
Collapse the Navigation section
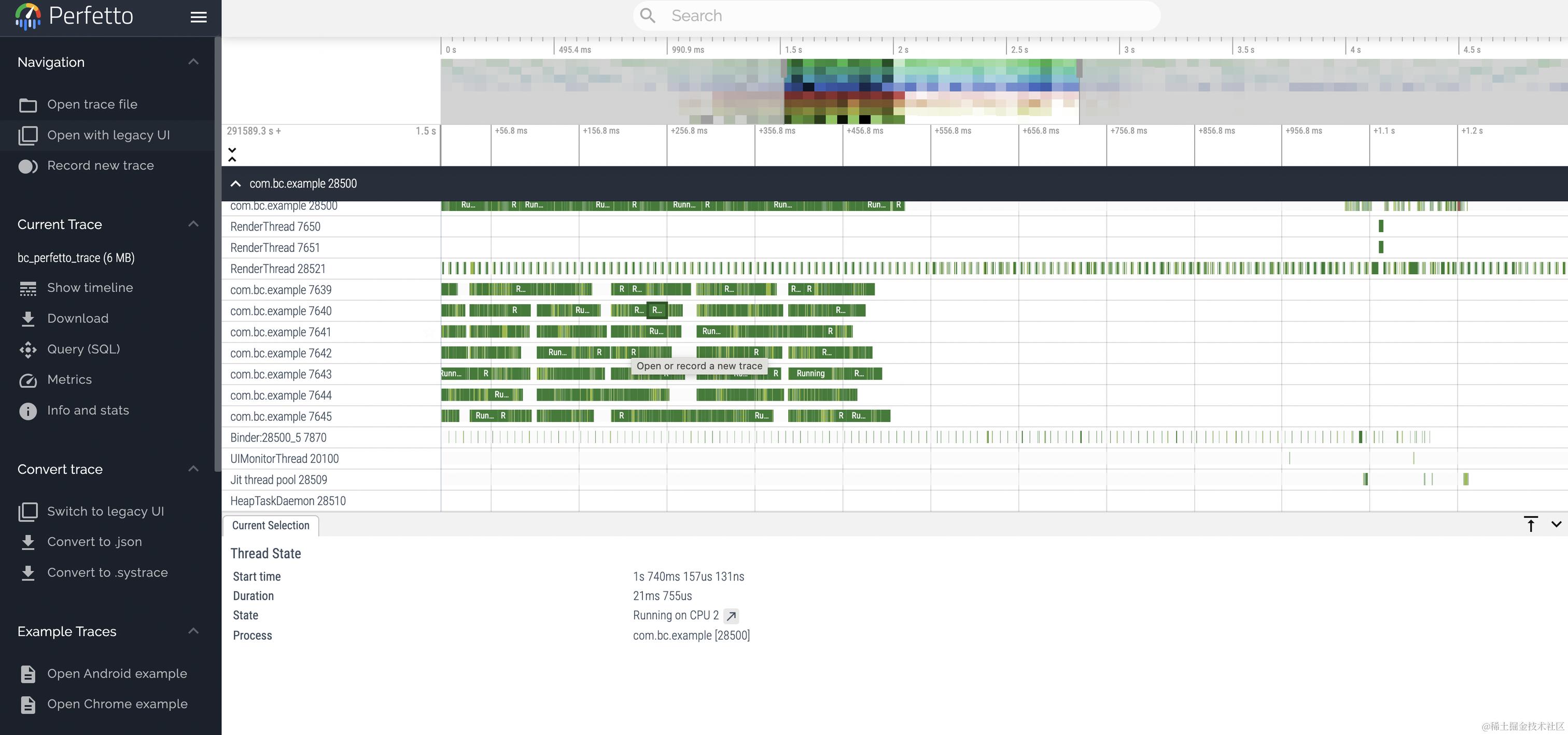(193, 62)
